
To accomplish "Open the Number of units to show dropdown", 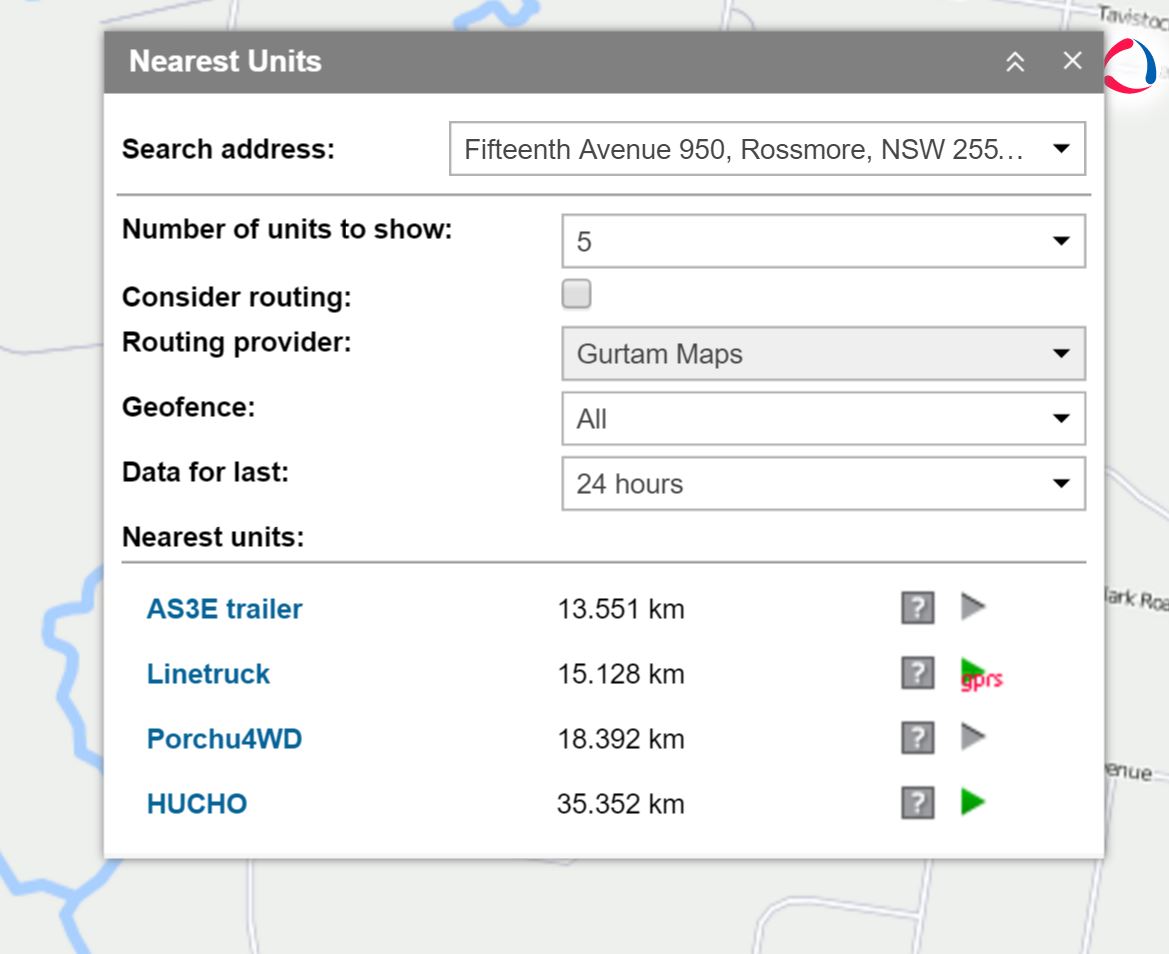I will click(x=823, y=241).
